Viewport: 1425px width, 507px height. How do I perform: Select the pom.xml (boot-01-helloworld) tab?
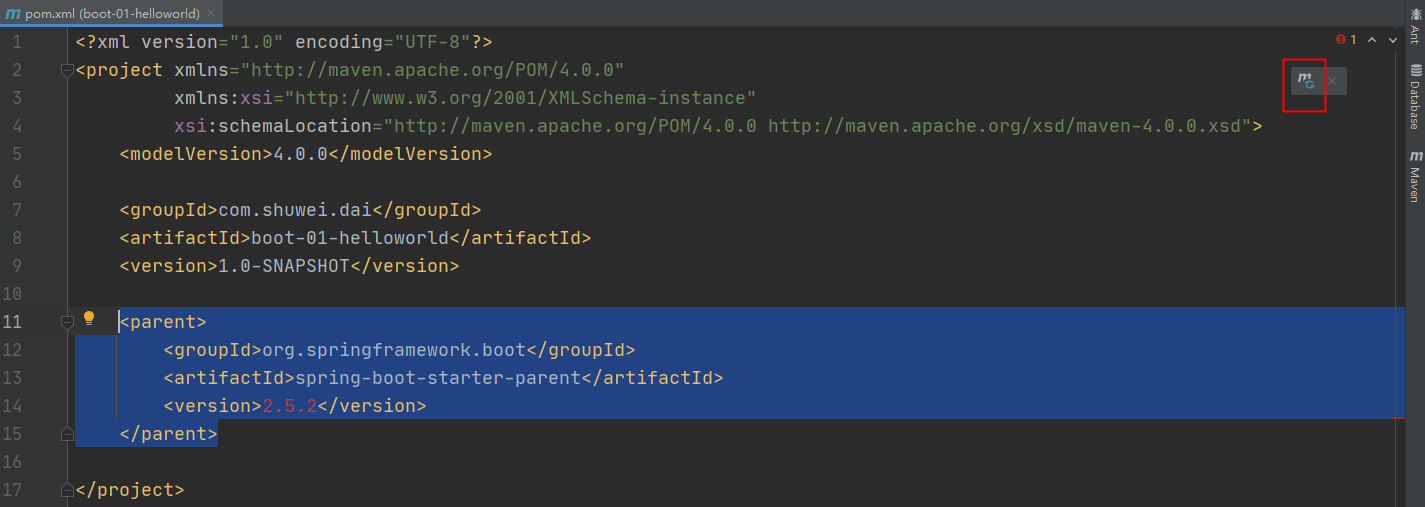(112, 14)
